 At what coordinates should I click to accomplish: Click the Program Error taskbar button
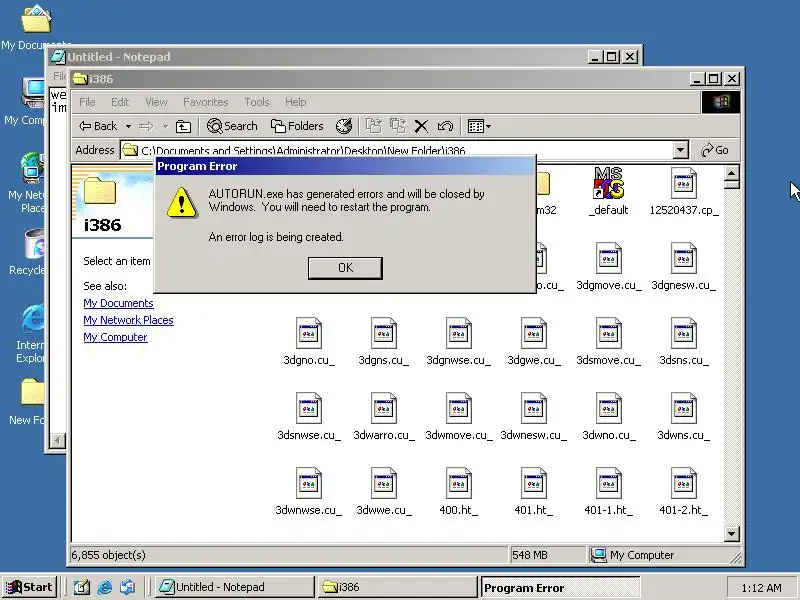coord(560,588)
